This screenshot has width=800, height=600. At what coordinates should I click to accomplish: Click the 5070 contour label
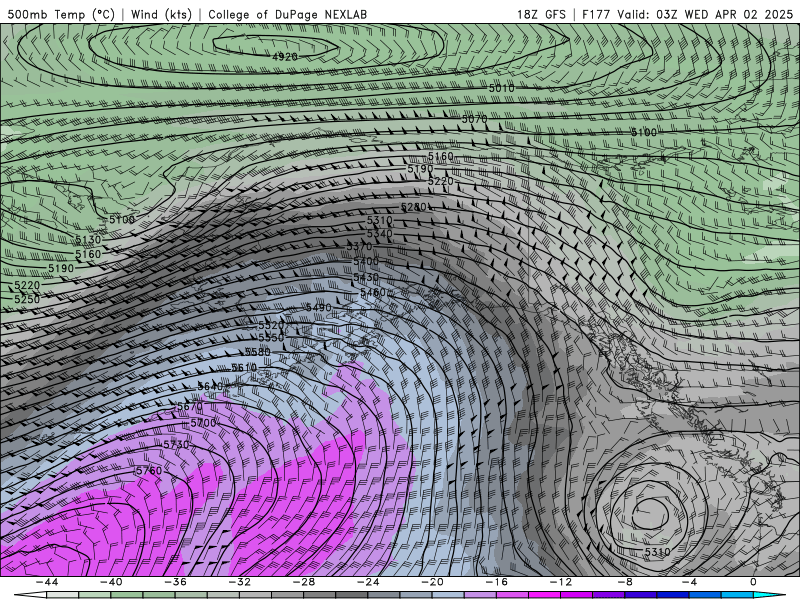click(x=474, y=119)
